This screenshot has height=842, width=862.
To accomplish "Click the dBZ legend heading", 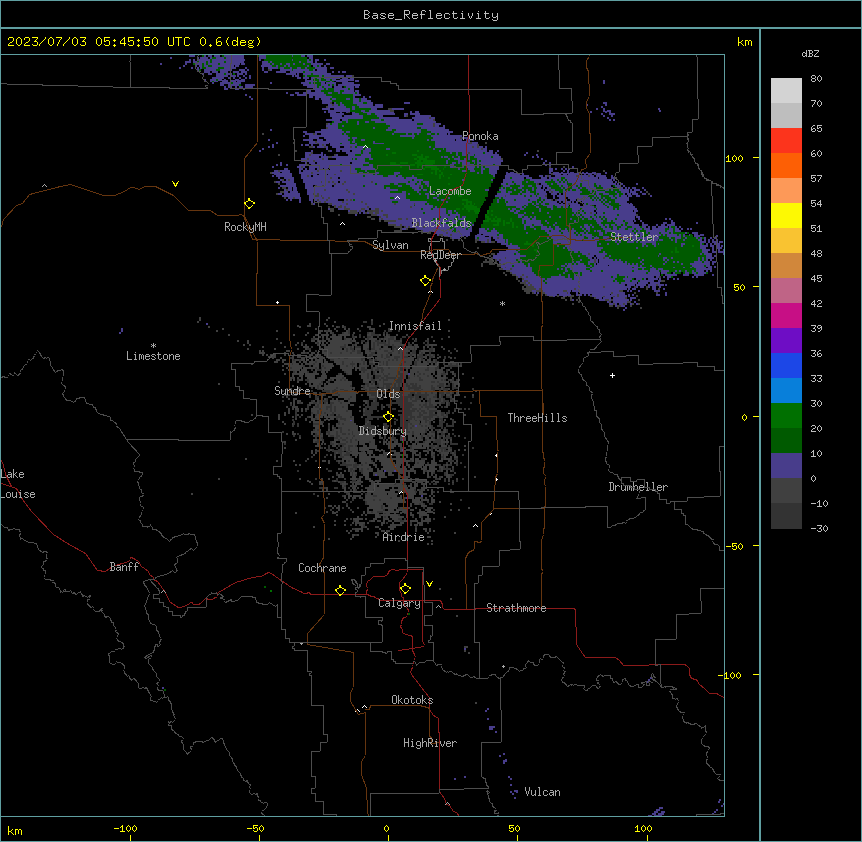I will point(810,53).
